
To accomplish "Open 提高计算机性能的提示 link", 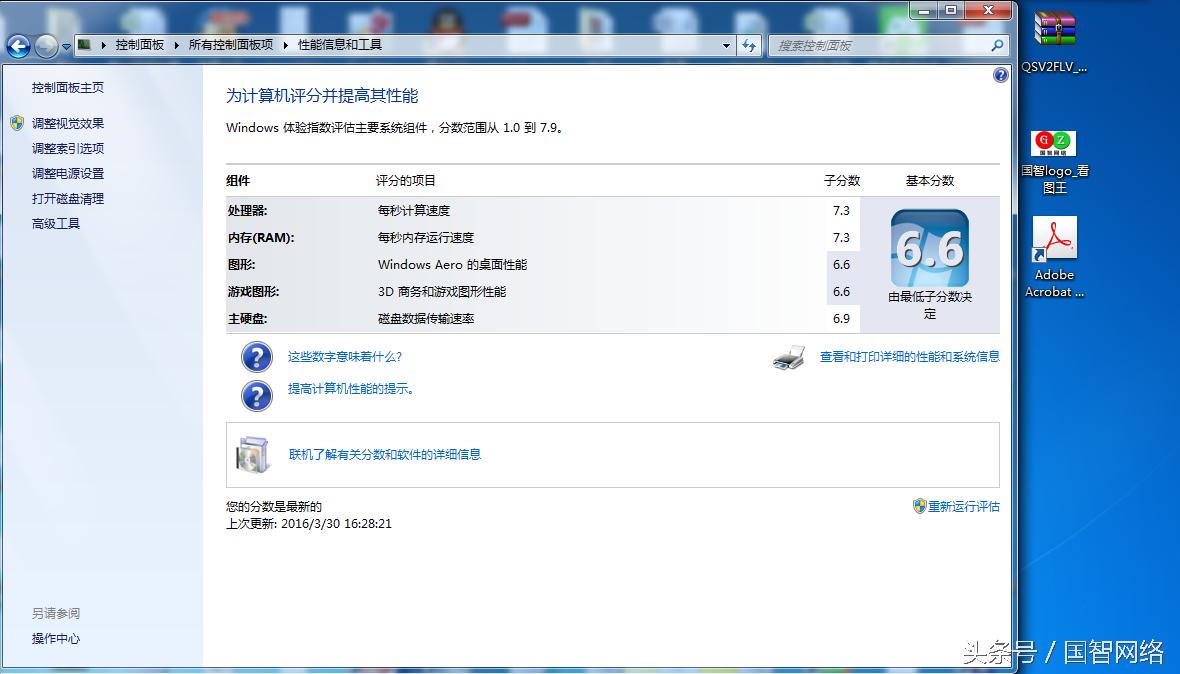I will pos(351,389).
